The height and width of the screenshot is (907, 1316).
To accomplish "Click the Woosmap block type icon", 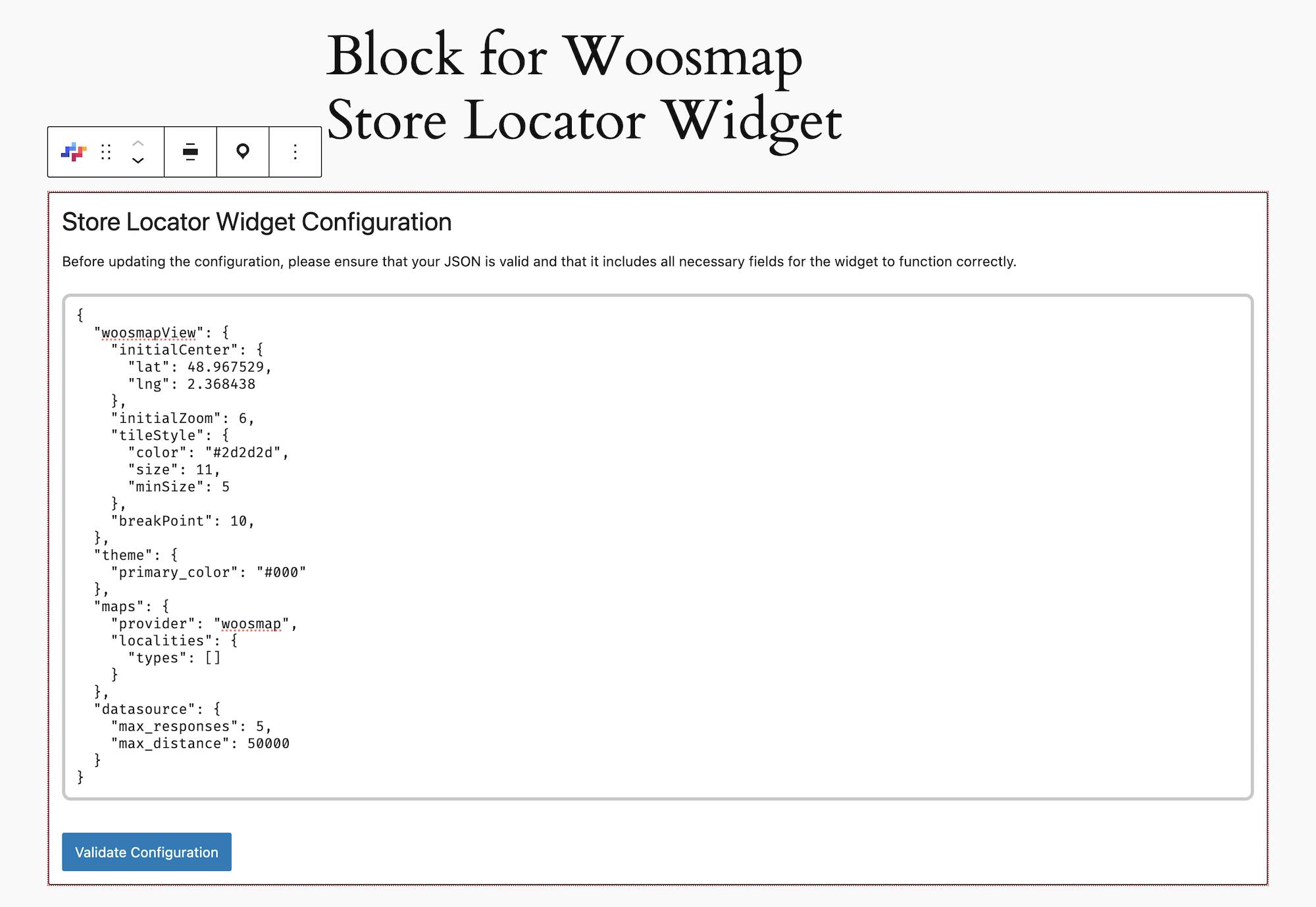I will pyautogui.click(x=74, y=152).
